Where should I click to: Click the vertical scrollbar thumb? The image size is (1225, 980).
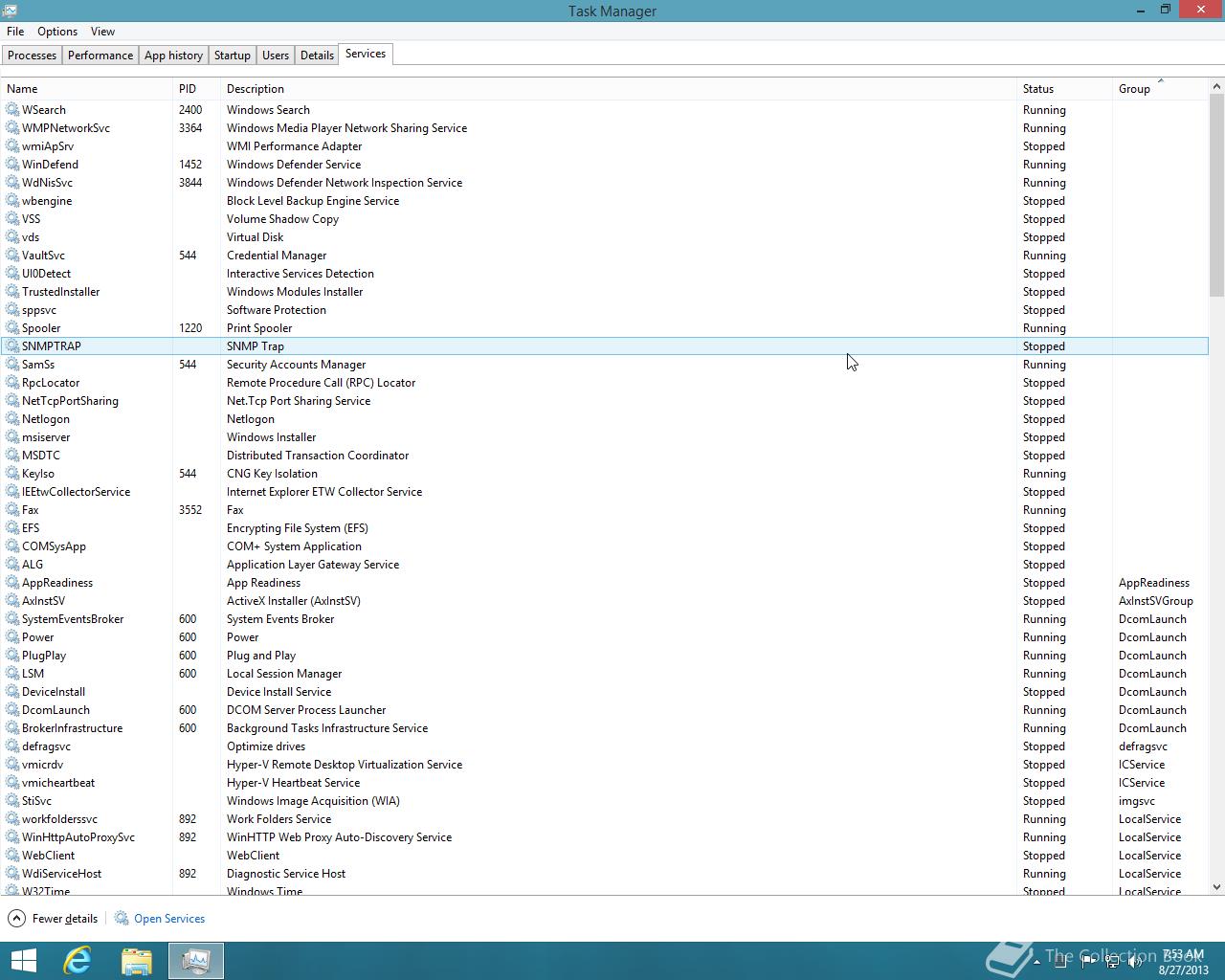1217,195
